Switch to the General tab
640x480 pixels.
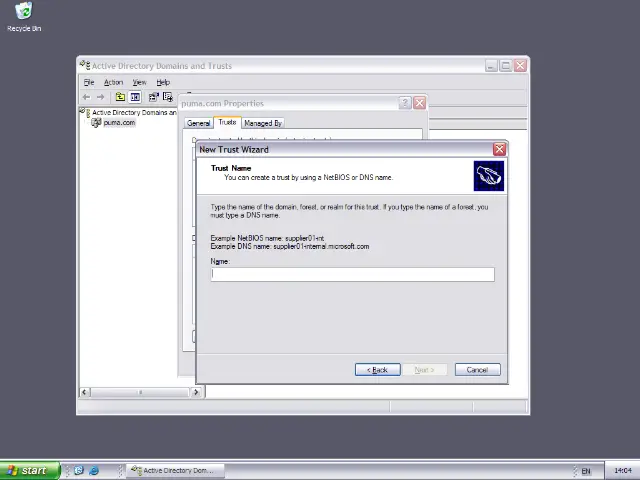coord(199,123)
